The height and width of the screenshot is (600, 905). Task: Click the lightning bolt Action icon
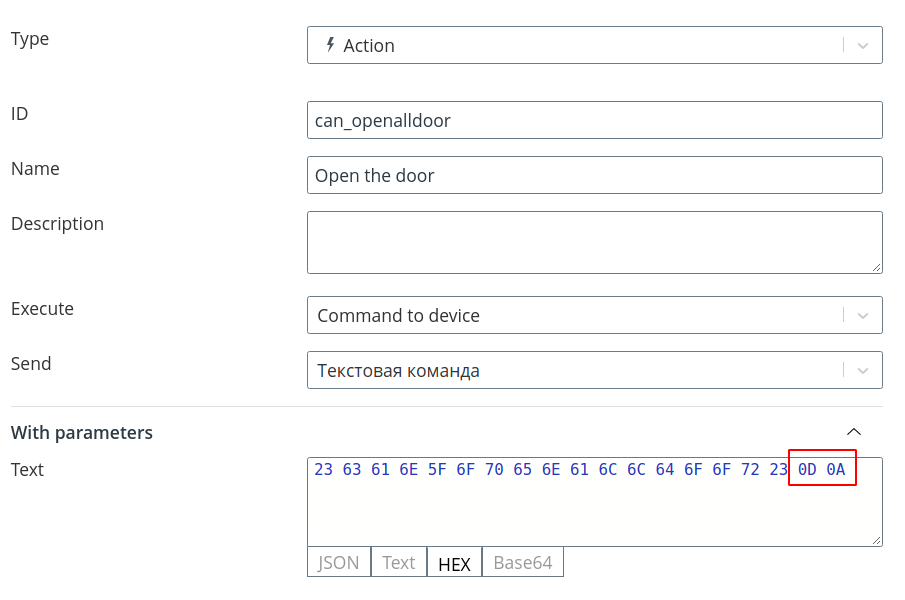(x=330, y=44)
